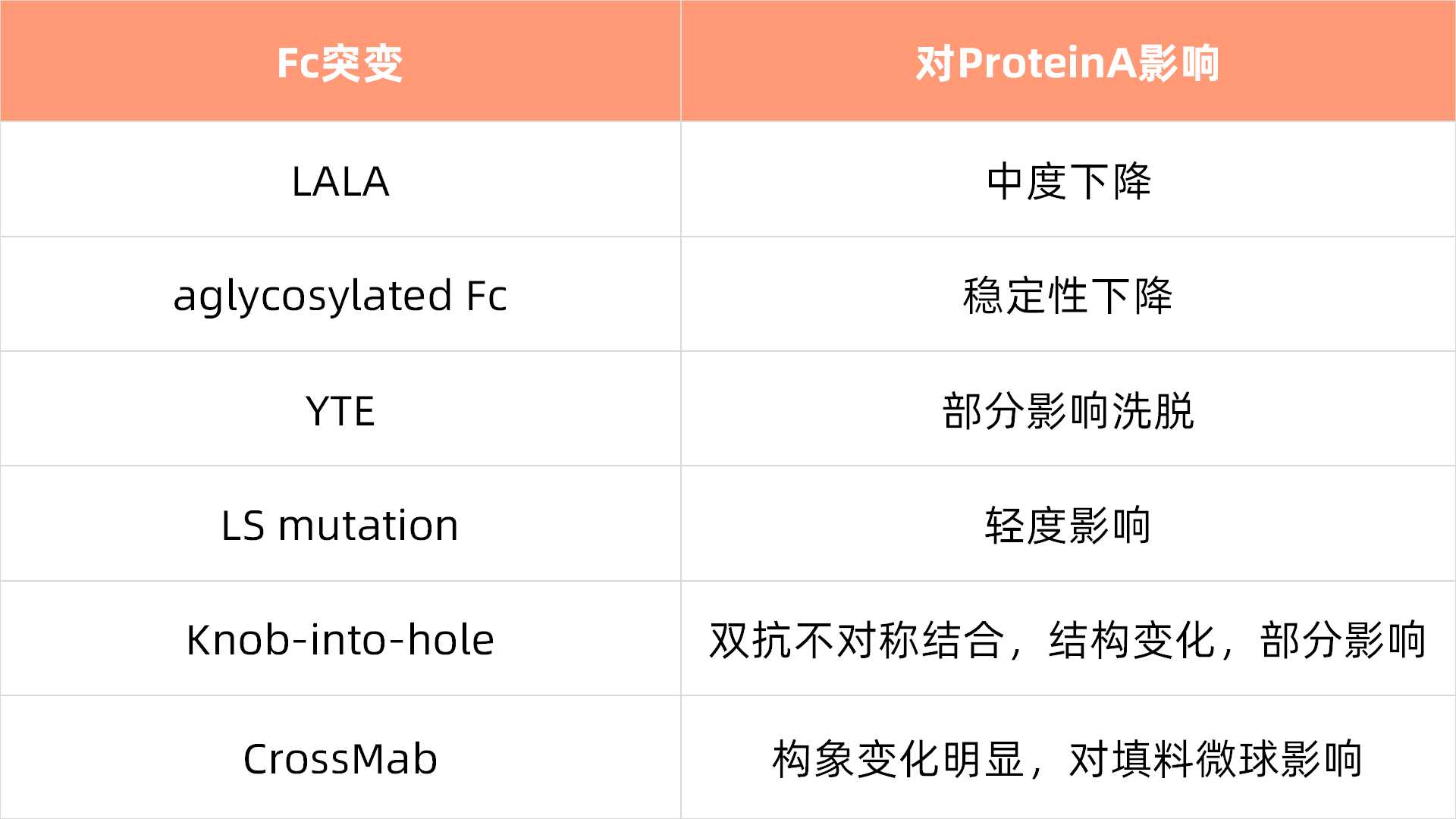Select the 对ProteinA影响 header cell
Screen dimensions: 1456x819
tap(1068, 61)
